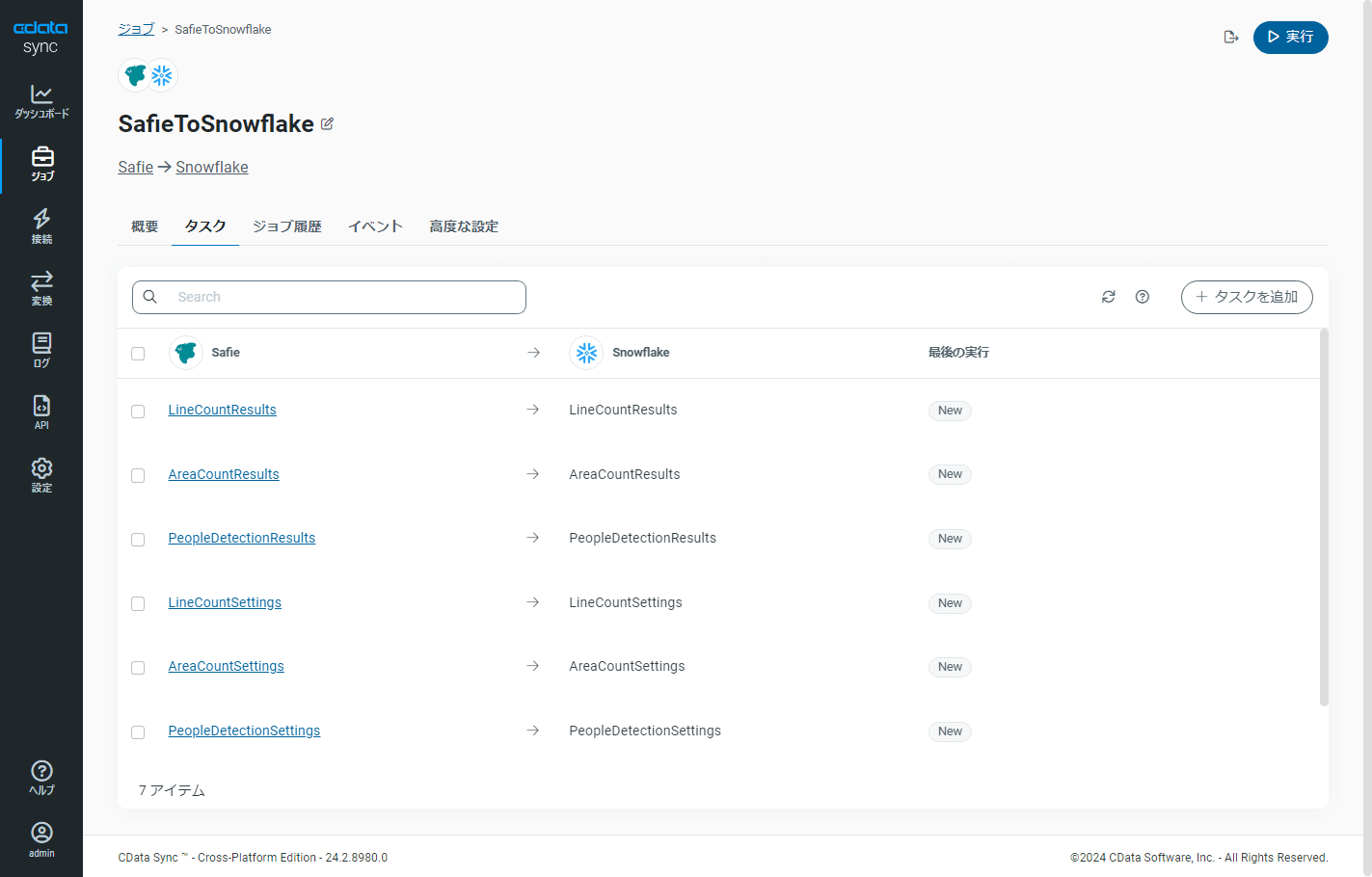Click the Safie column header label

[x=226, y=353]
